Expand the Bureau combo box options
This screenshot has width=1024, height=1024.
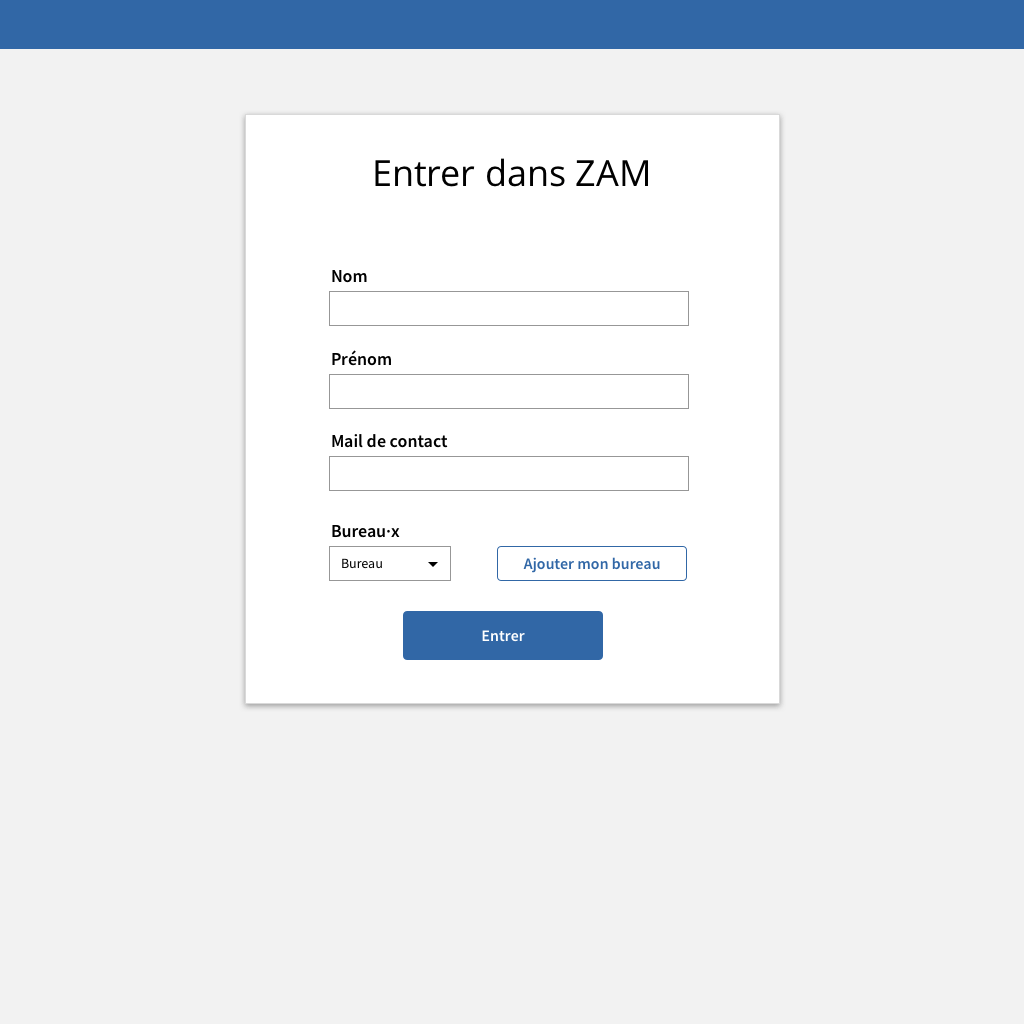click(x=390, y=564)
